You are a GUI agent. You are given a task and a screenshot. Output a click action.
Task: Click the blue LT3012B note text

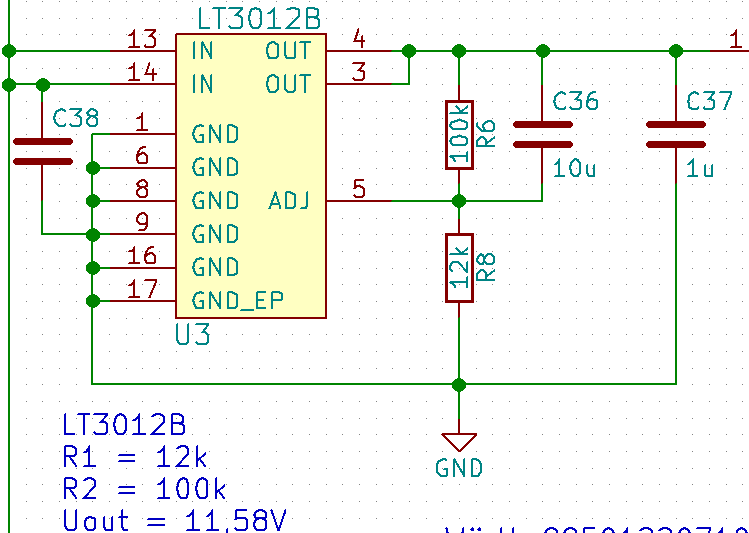coord(124,425)
